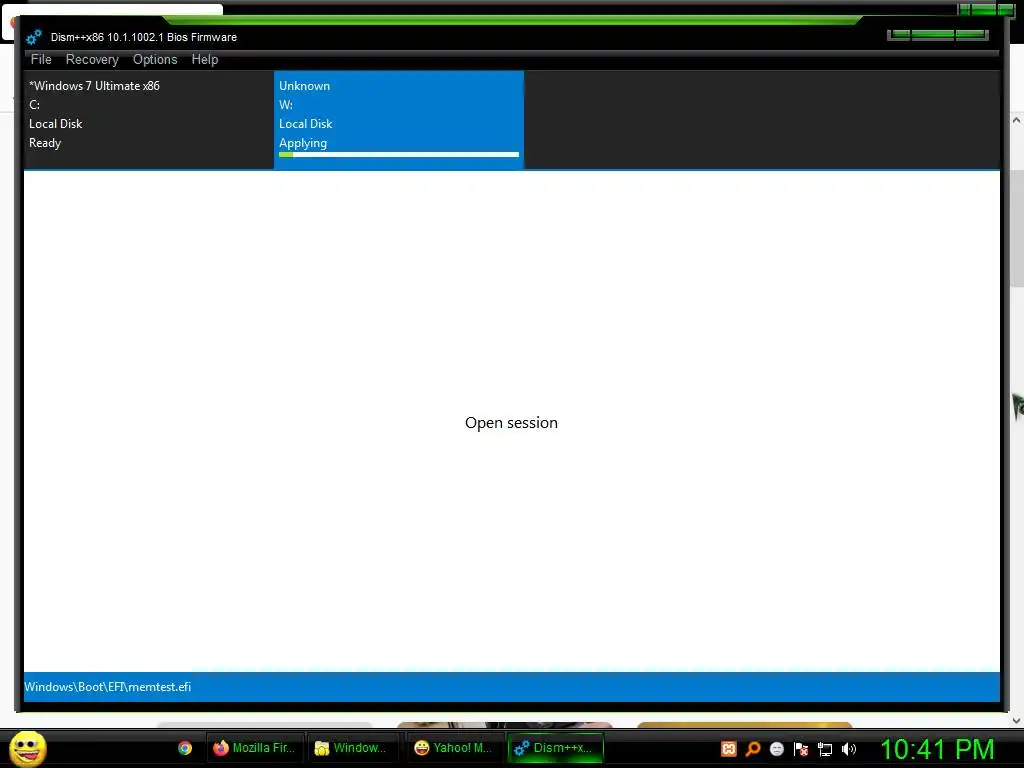Click the scroll-up arrow of background window
This screenshot has width=1024, height=768.
coord(1016,120)
